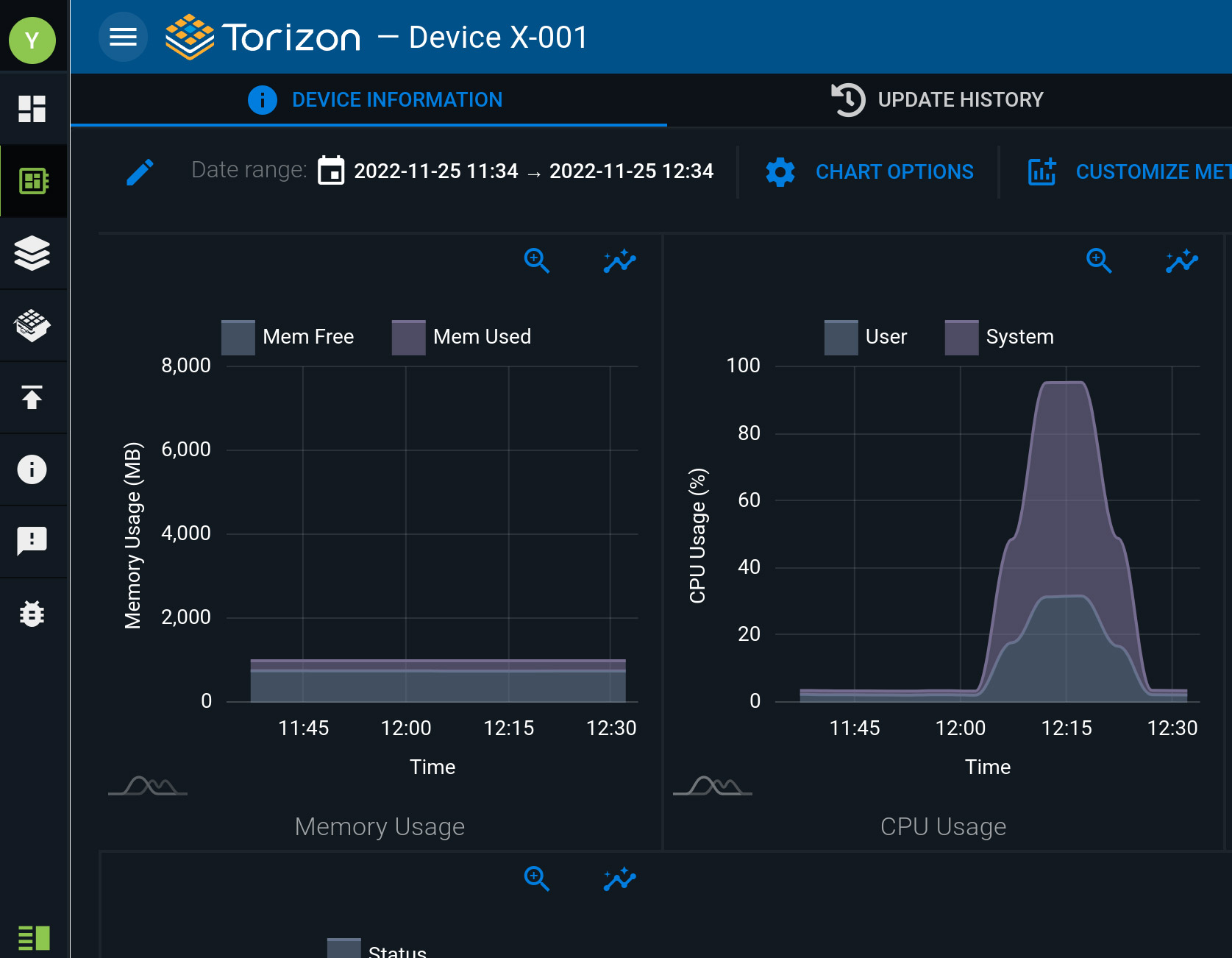Click the Mem Used color swatch
1232x958 pixels.
(409, 338)
